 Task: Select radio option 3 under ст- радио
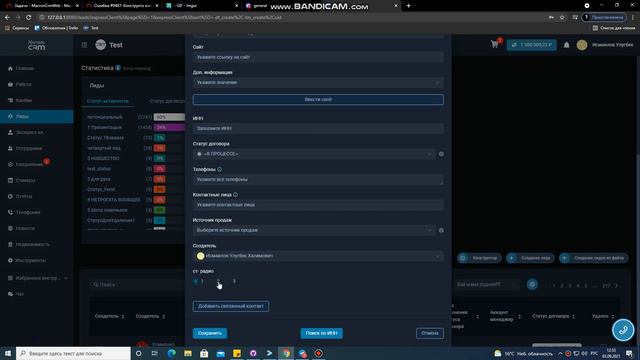234,281
